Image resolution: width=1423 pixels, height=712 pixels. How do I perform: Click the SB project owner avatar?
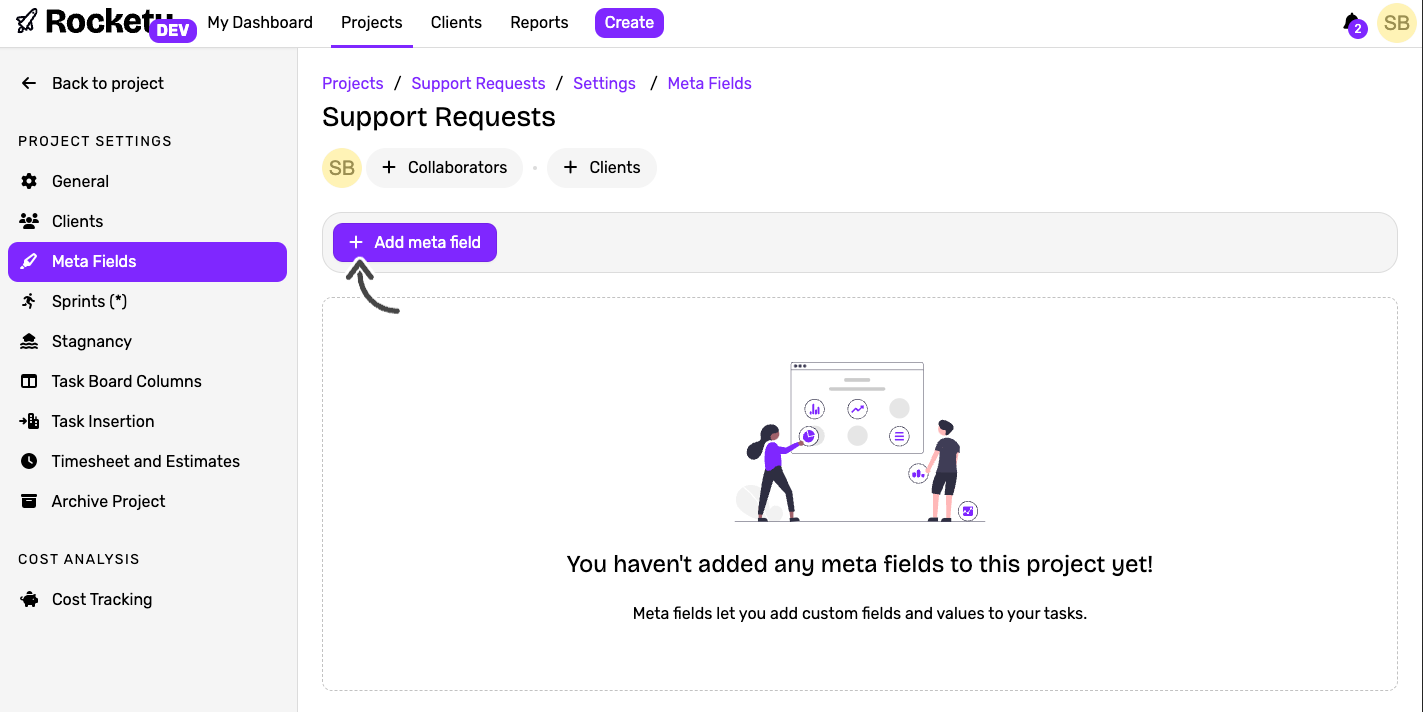[342, 168]
